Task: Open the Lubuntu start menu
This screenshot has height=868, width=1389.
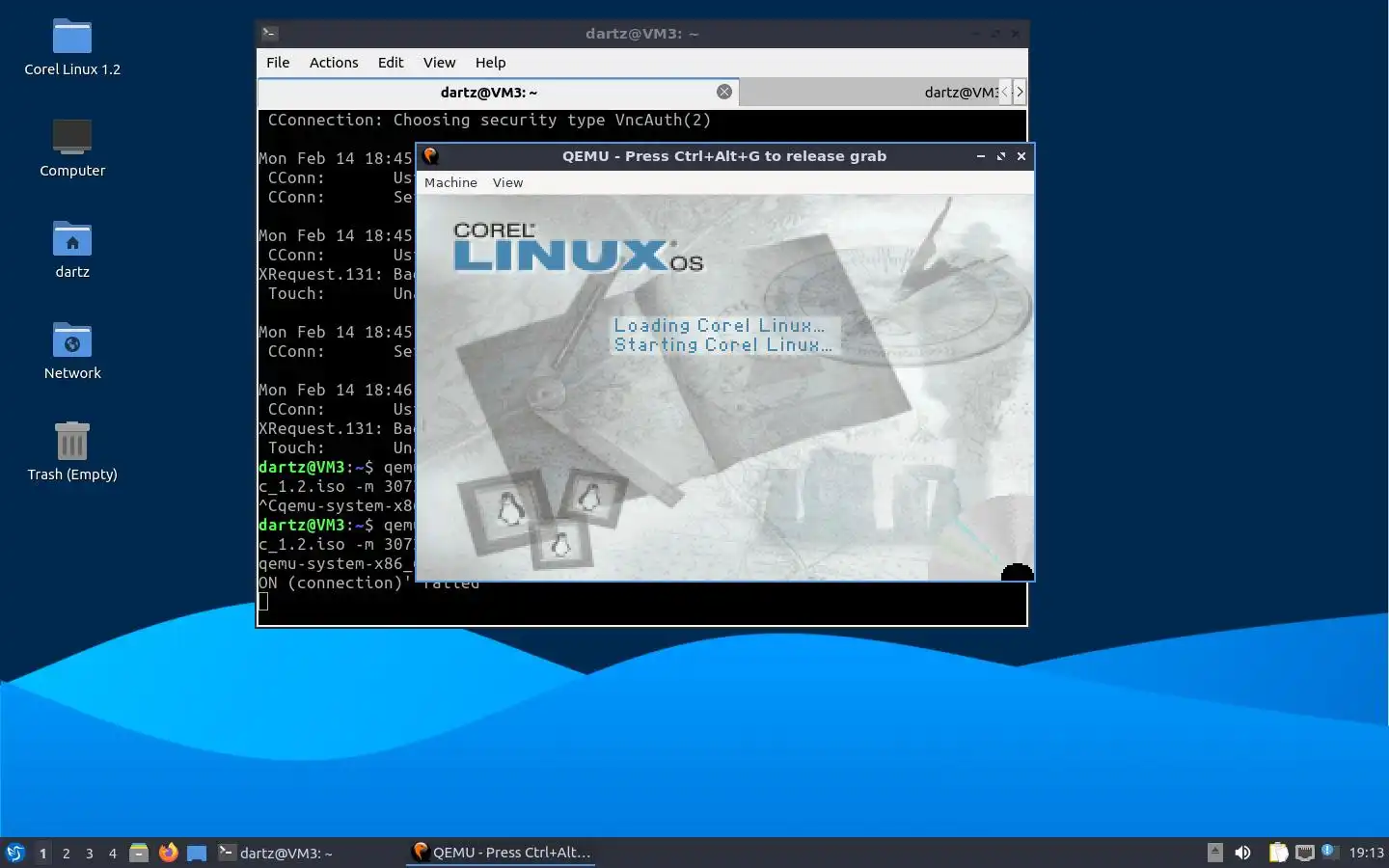Action: tap(15, 853)
